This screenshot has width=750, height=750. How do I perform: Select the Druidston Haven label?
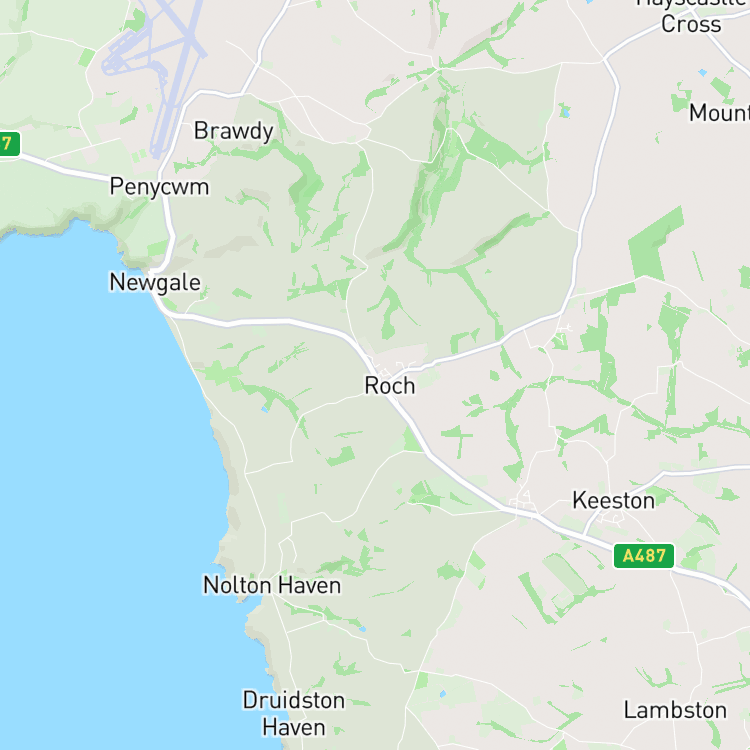tap(294, 714)
